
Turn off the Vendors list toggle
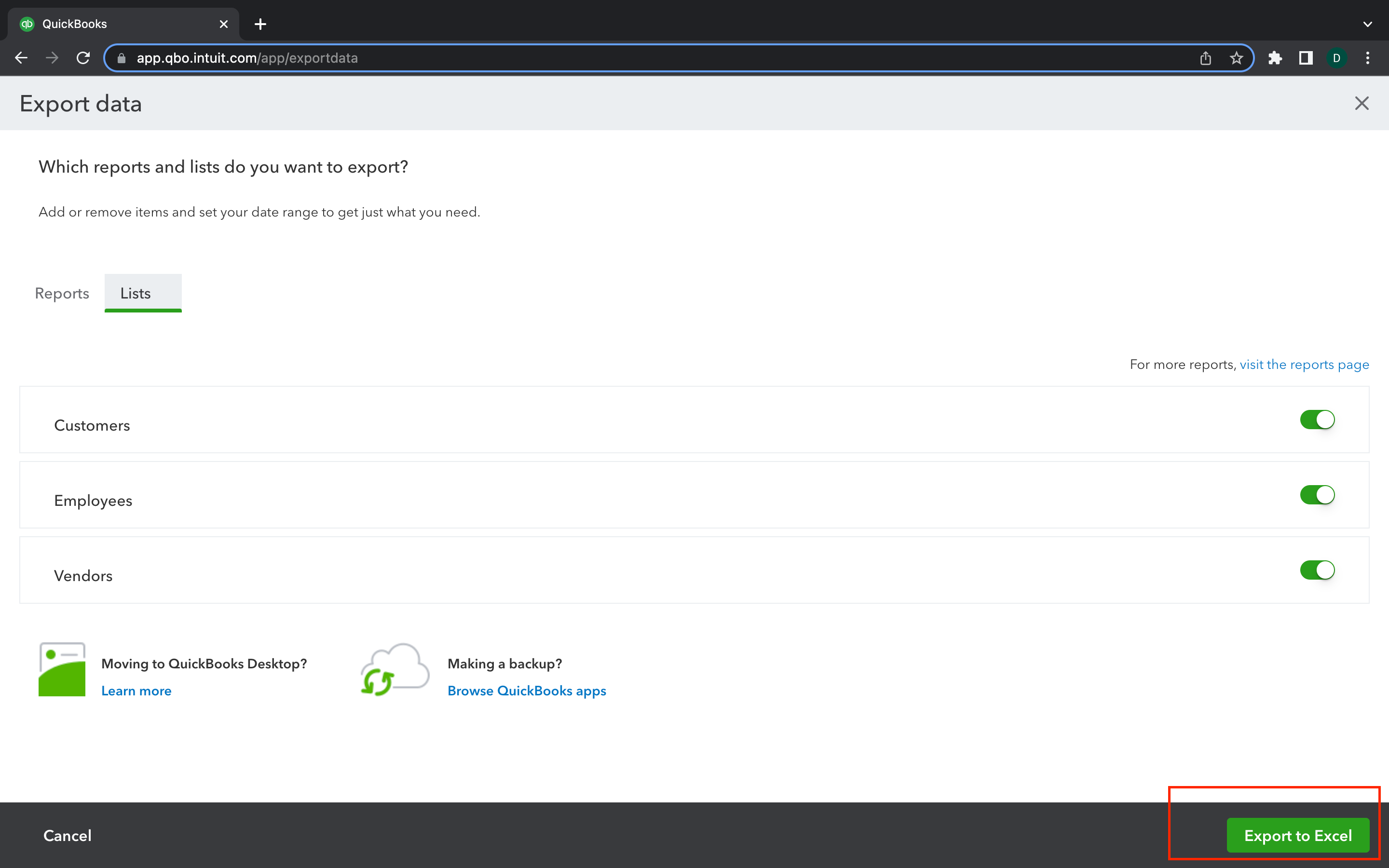click(x=1317, y=570)
